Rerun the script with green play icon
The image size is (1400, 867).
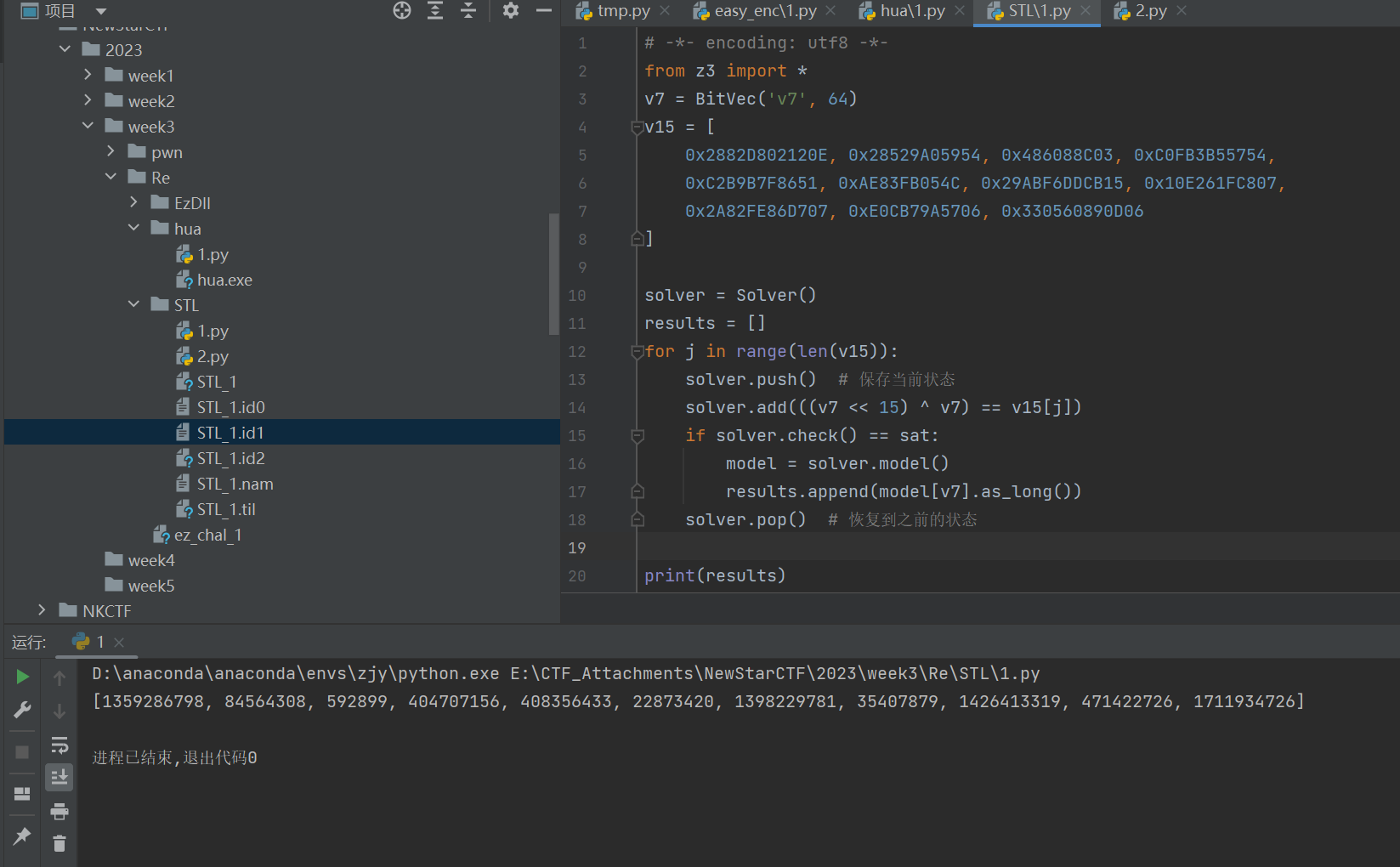pyautogui.click(x=23, y=677)
